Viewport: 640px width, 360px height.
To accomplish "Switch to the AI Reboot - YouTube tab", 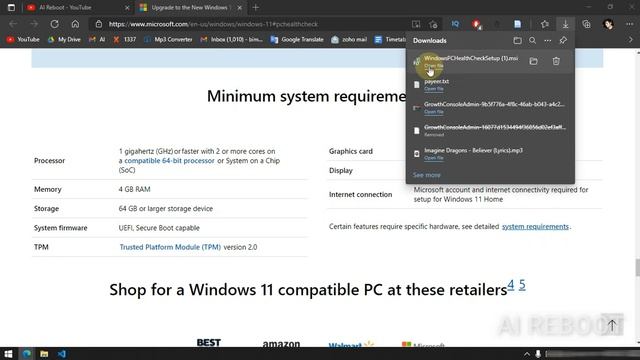I will [x=78, y=7].
